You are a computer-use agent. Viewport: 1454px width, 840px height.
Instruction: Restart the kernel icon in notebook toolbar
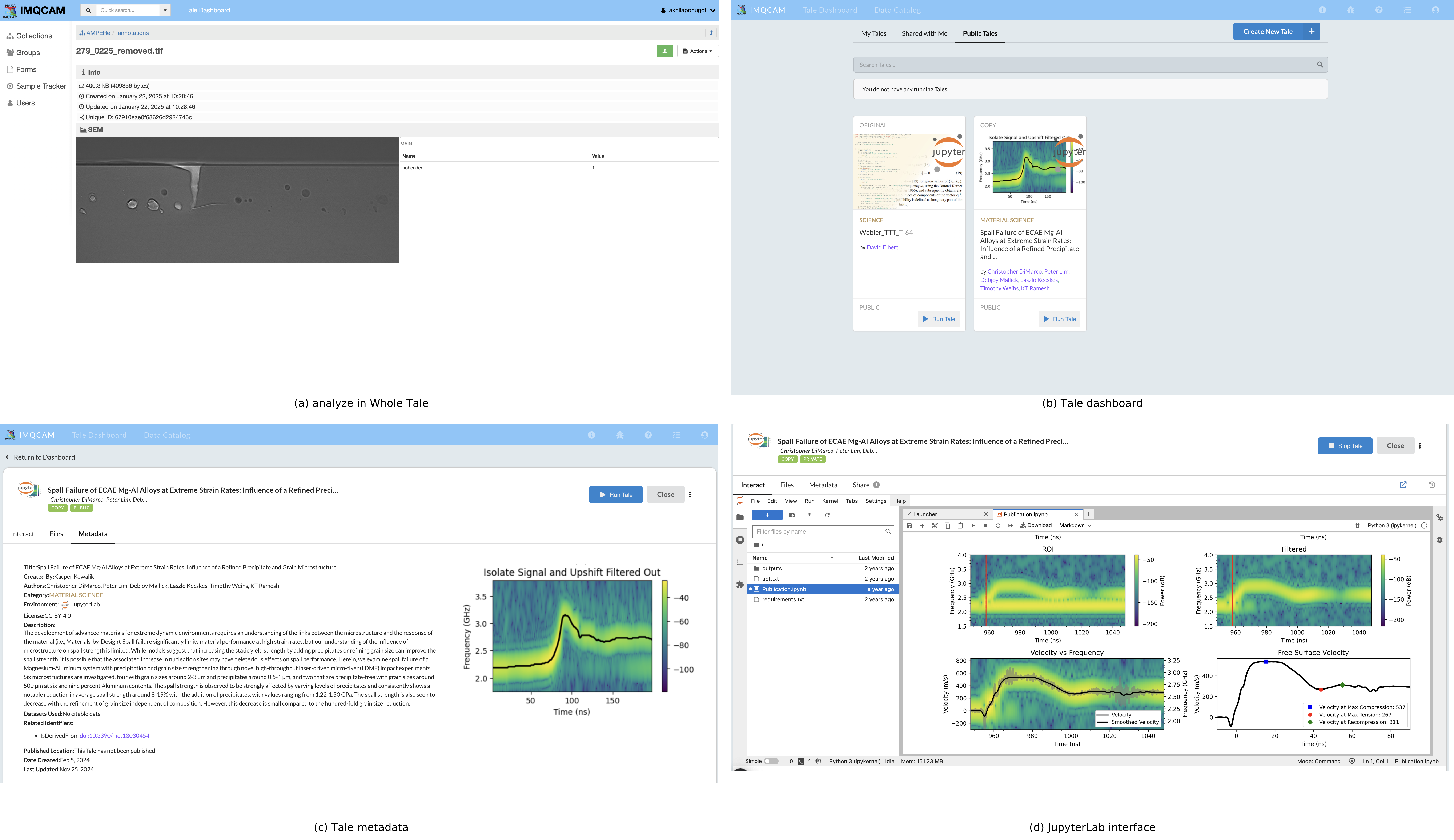point(998,526)
